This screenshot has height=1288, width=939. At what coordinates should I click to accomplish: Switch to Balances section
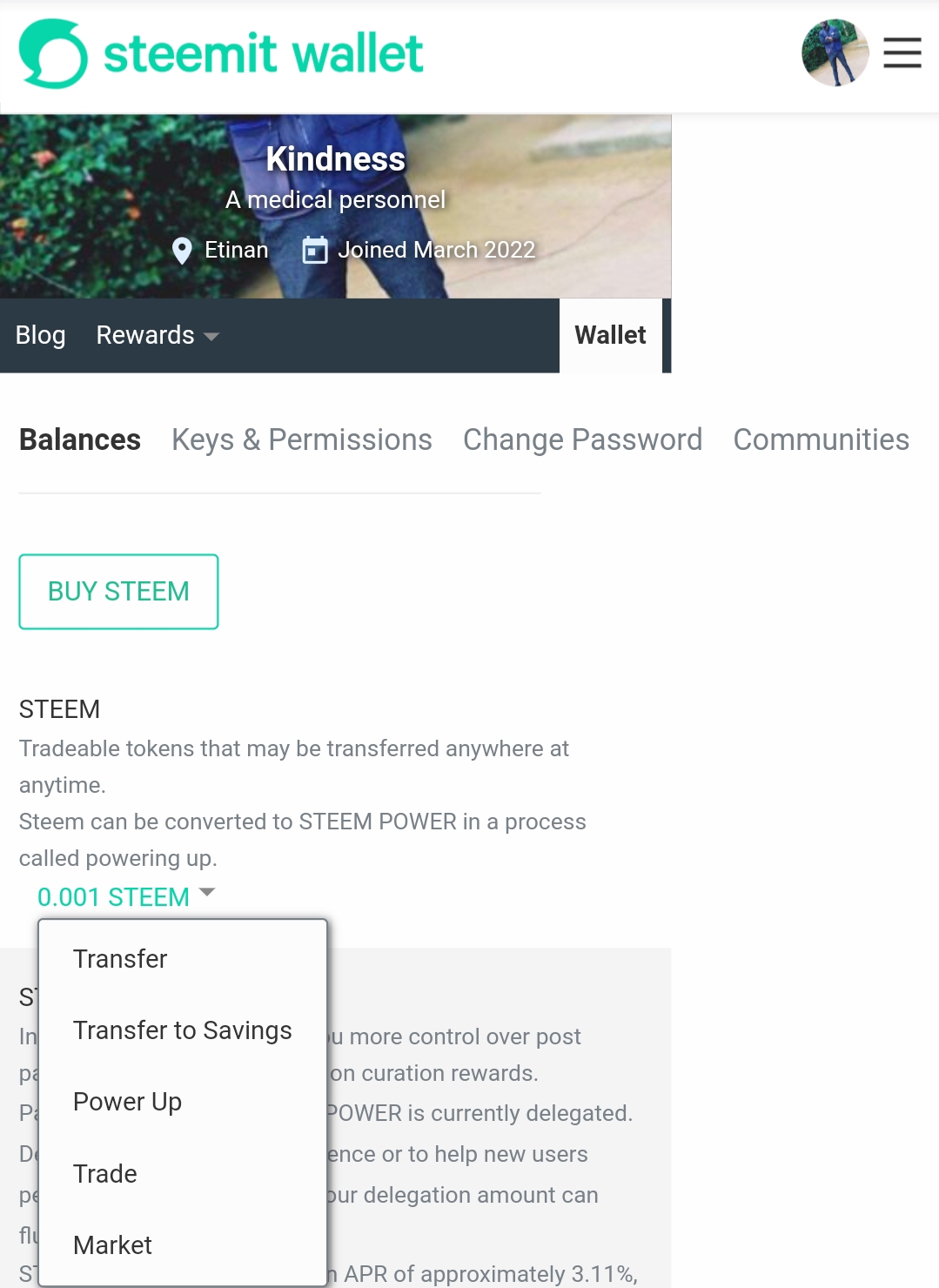[80, 440]
